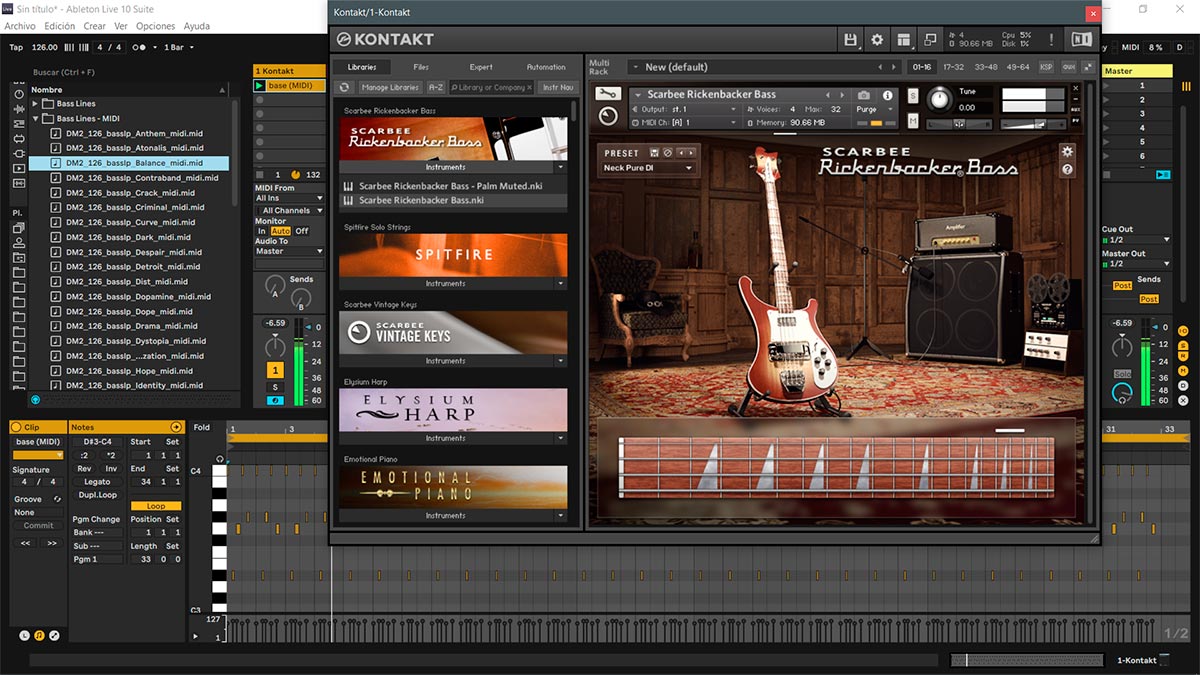Screen dimensions: 1200x675
Task: Click the Manage Libraries button
Action: pos(389,88)
